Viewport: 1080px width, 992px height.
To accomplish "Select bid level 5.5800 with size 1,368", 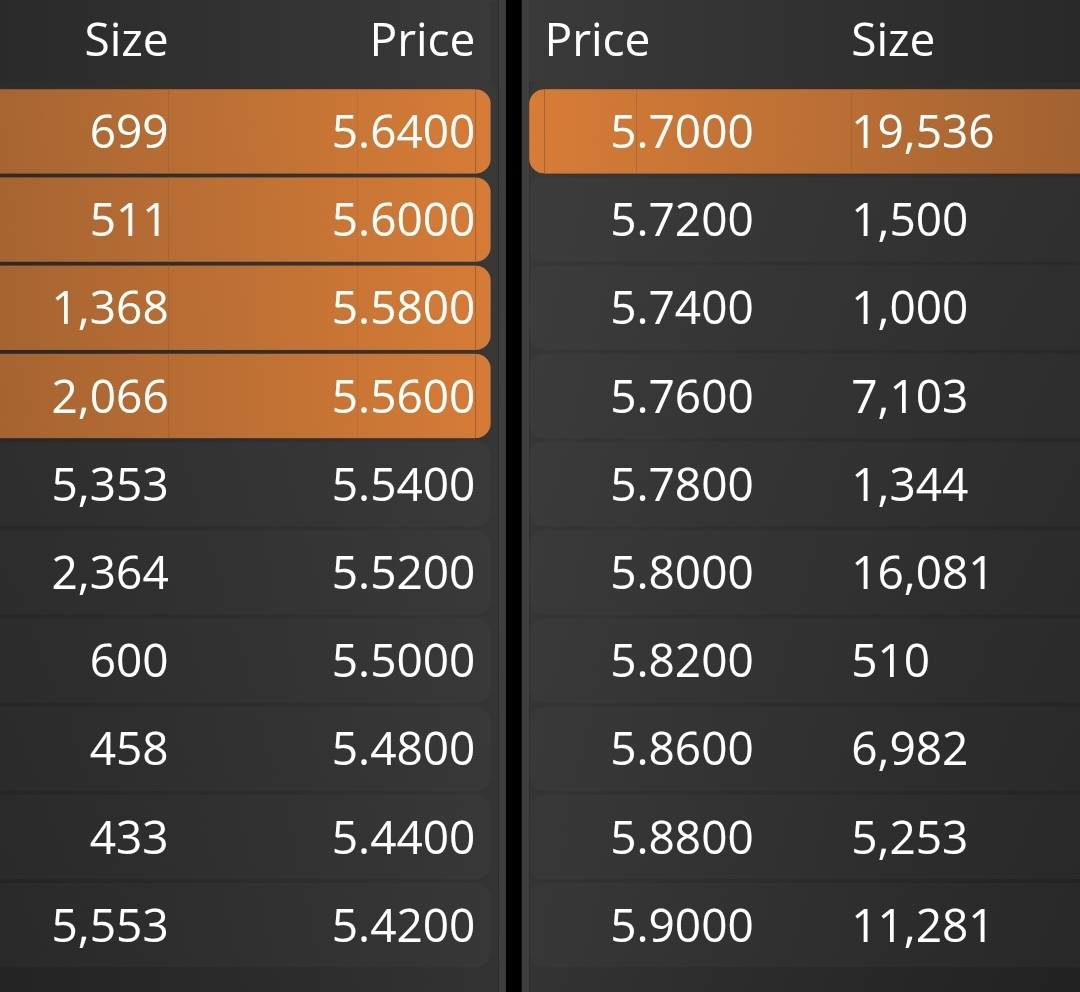I will 245,307.
